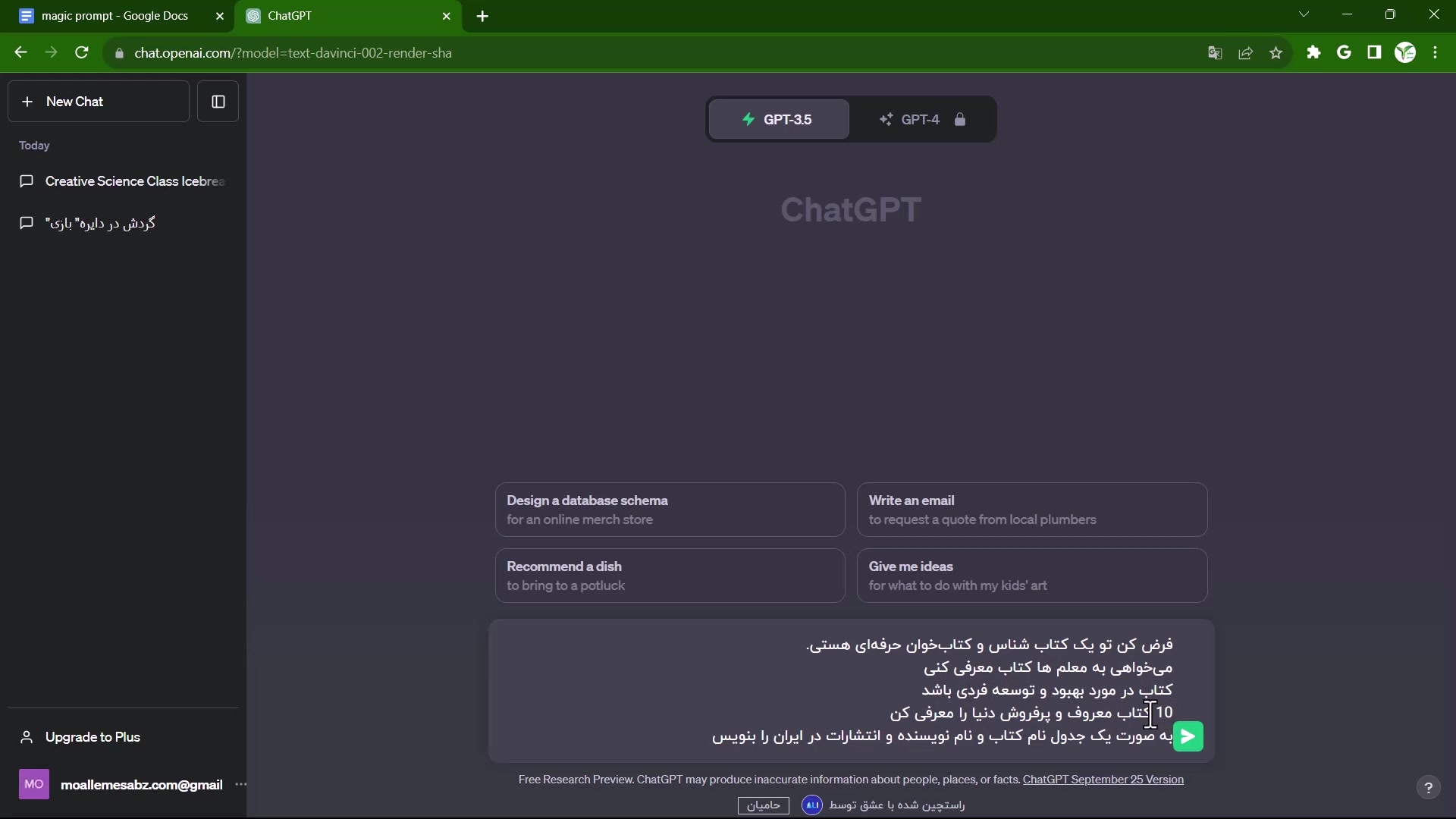Choose Write an email suggestion
1456x819 pixels.
[x=1032, y=510]
